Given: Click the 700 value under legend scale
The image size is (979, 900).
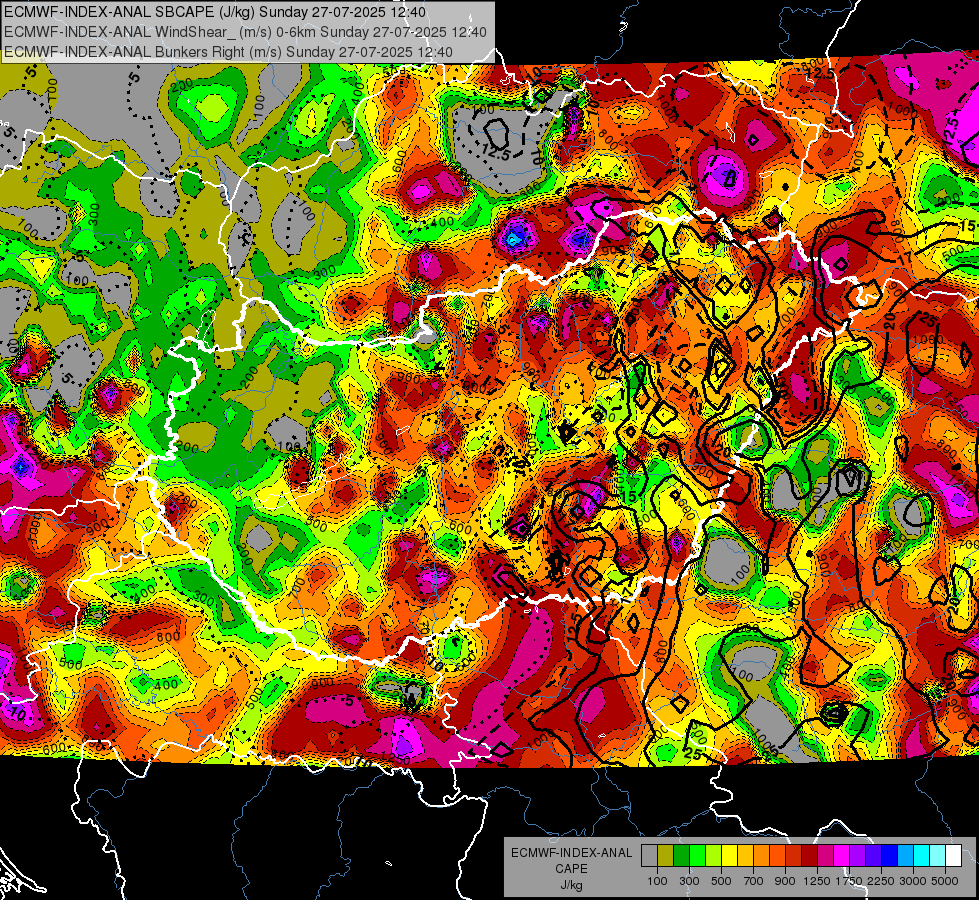Looking at the screenshot, I should pos(754,881).
